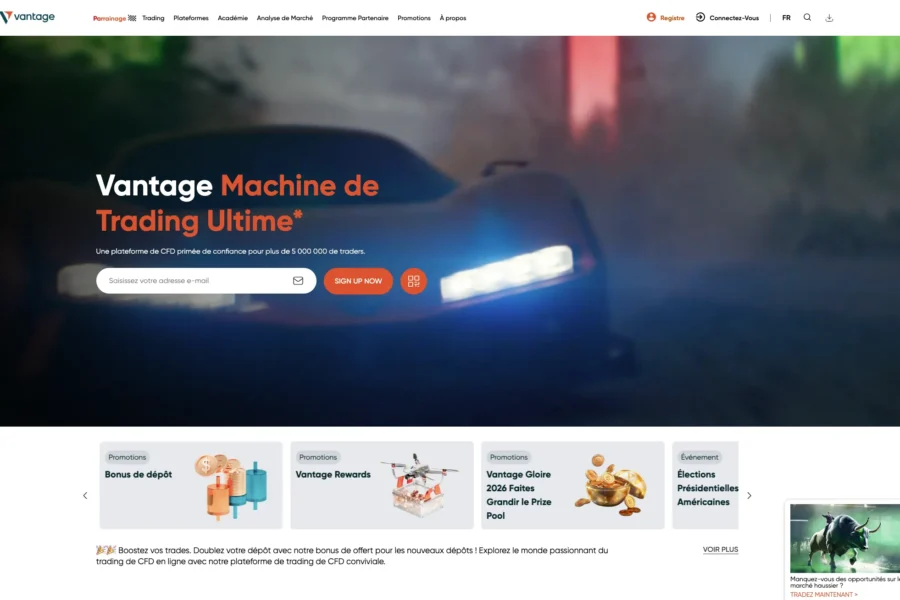The image size is (900, 600).
Task: Click the checkered flag icon beside Parrainage
Action: tap(132, 18)
